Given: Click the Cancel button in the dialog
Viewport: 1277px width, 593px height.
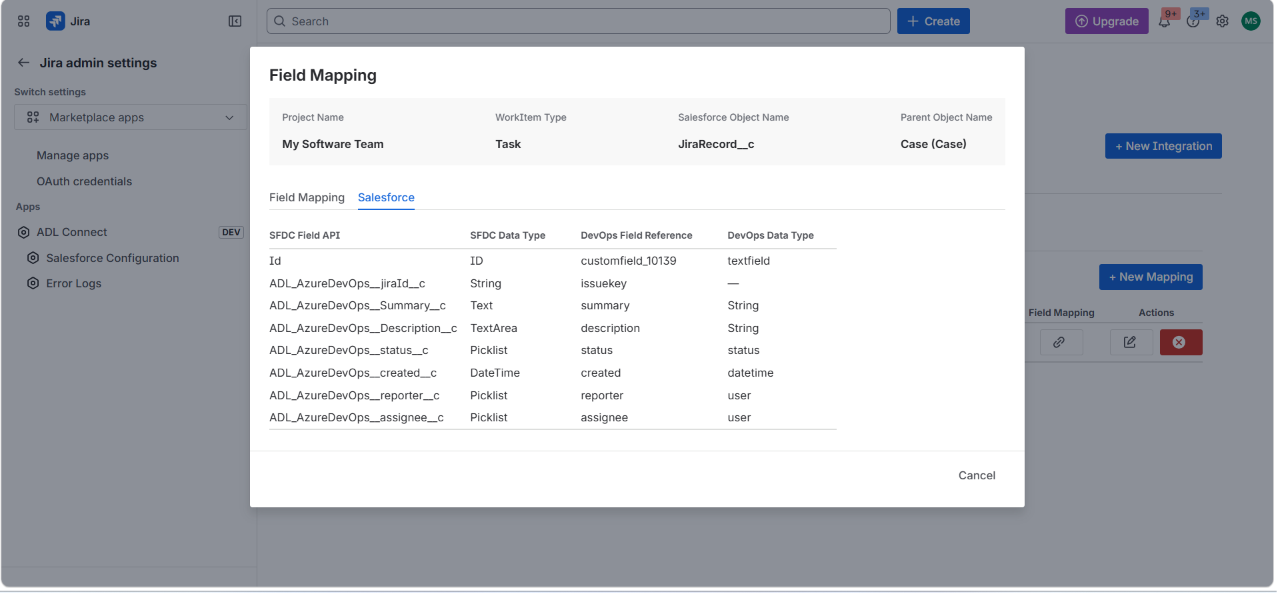Looking at the screenshot, I should coord(977,476).
